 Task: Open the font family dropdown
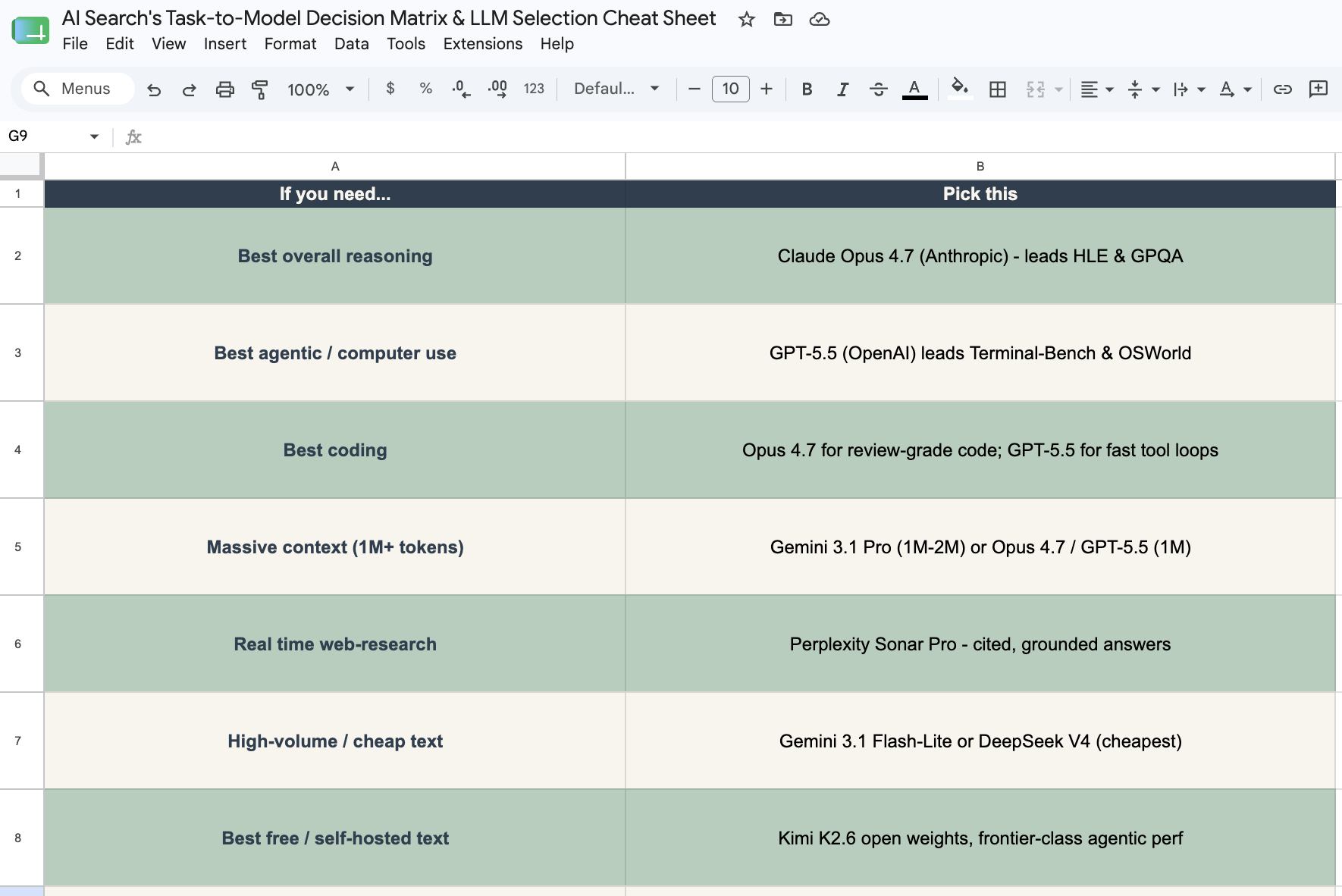click(x=616, y=89)
